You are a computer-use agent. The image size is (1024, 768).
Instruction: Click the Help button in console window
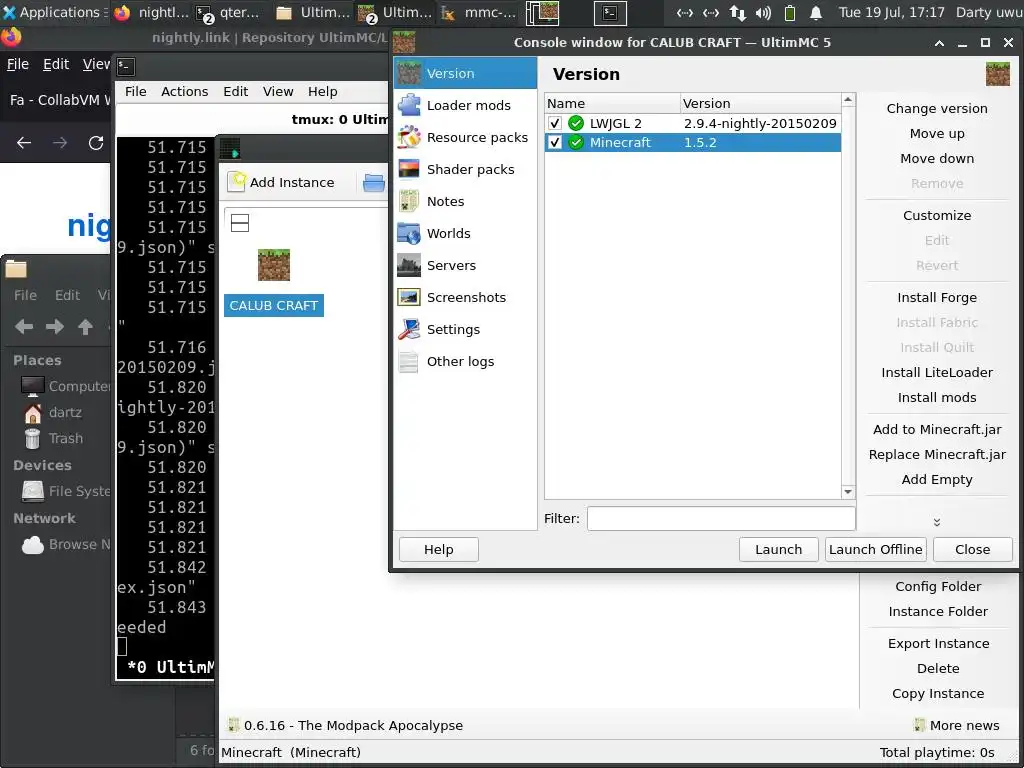[439, 549]
